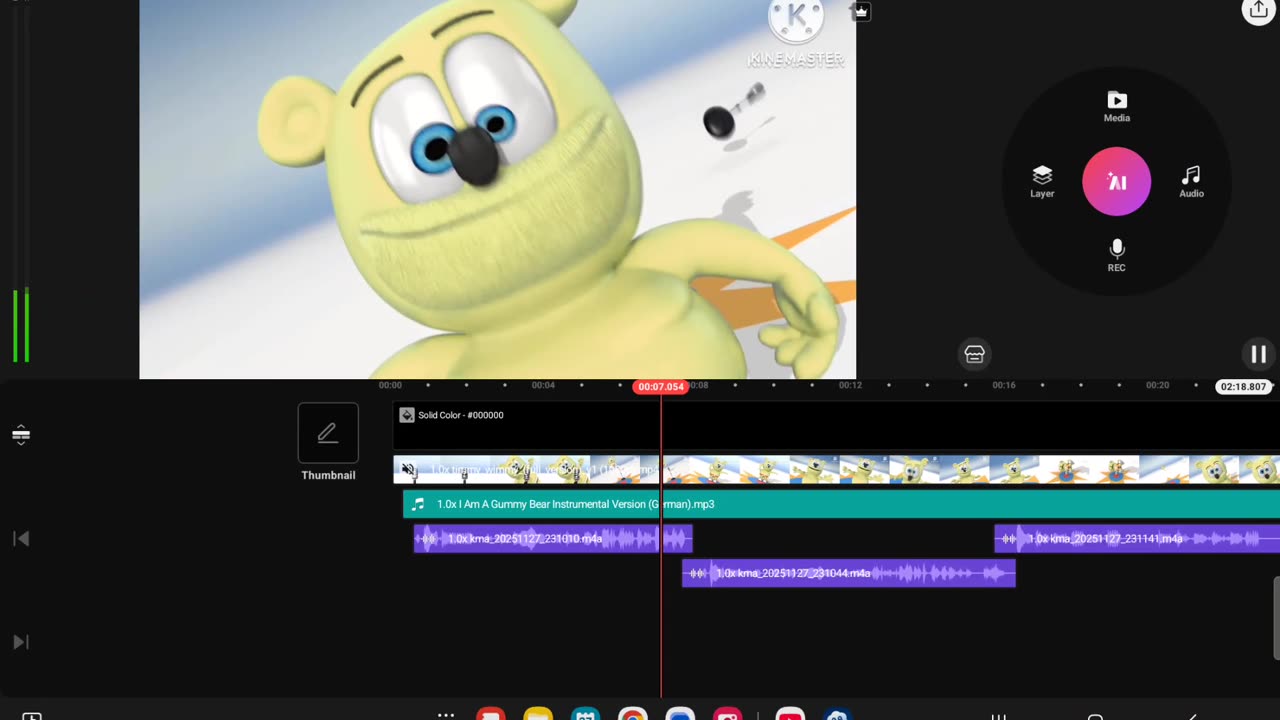Select the Gummy Bear Instrumental mp3 track
The width and height of the screenshot is (1280, 720).
pos(841,504)
